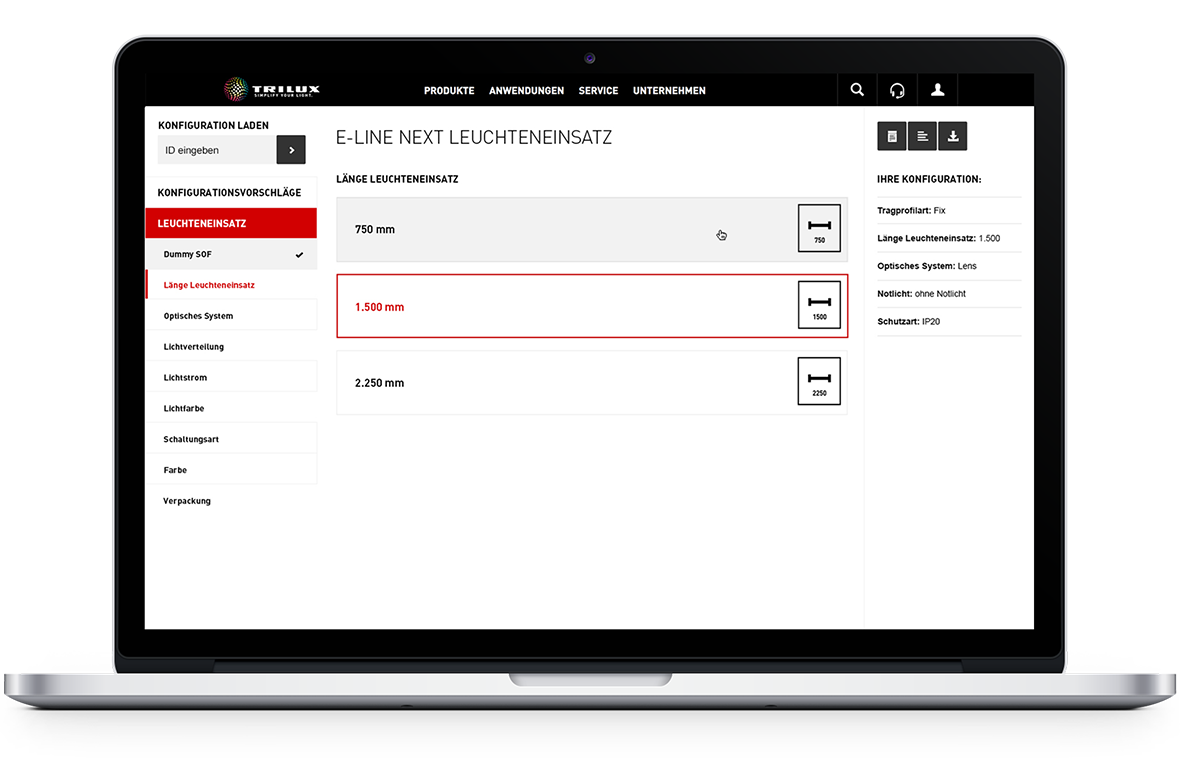Click the document sheet icon button
Image resolution: width=1180 pixels, height=760 pixels.
[892, 136]
